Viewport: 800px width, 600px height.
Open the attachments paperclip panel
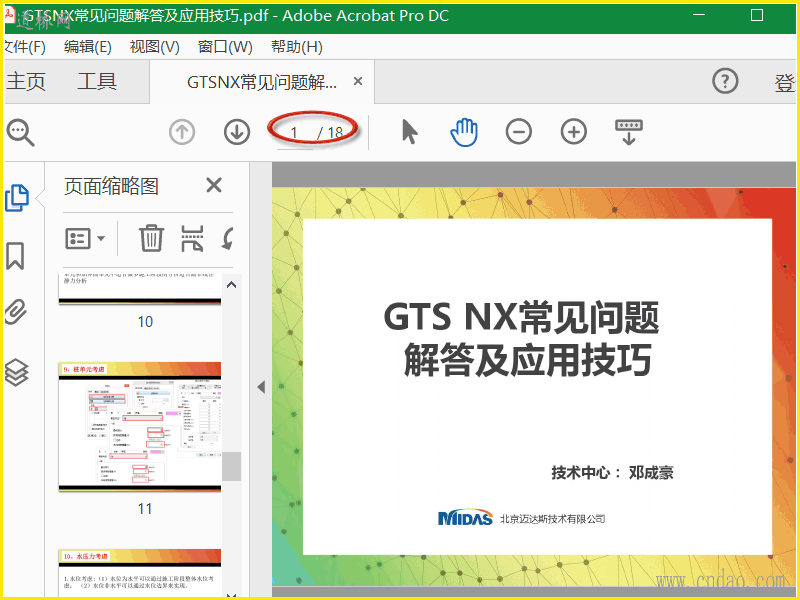(15, 312)
